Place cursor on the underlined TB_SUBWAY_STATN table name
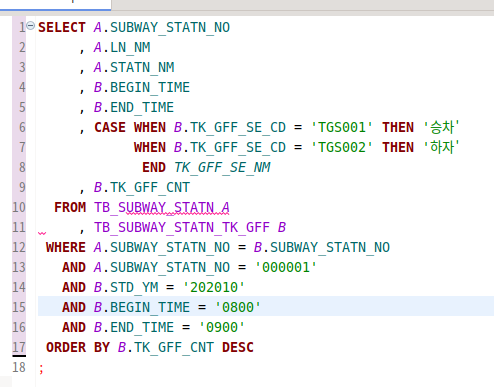494x387 pixels. tap(154, 208)
